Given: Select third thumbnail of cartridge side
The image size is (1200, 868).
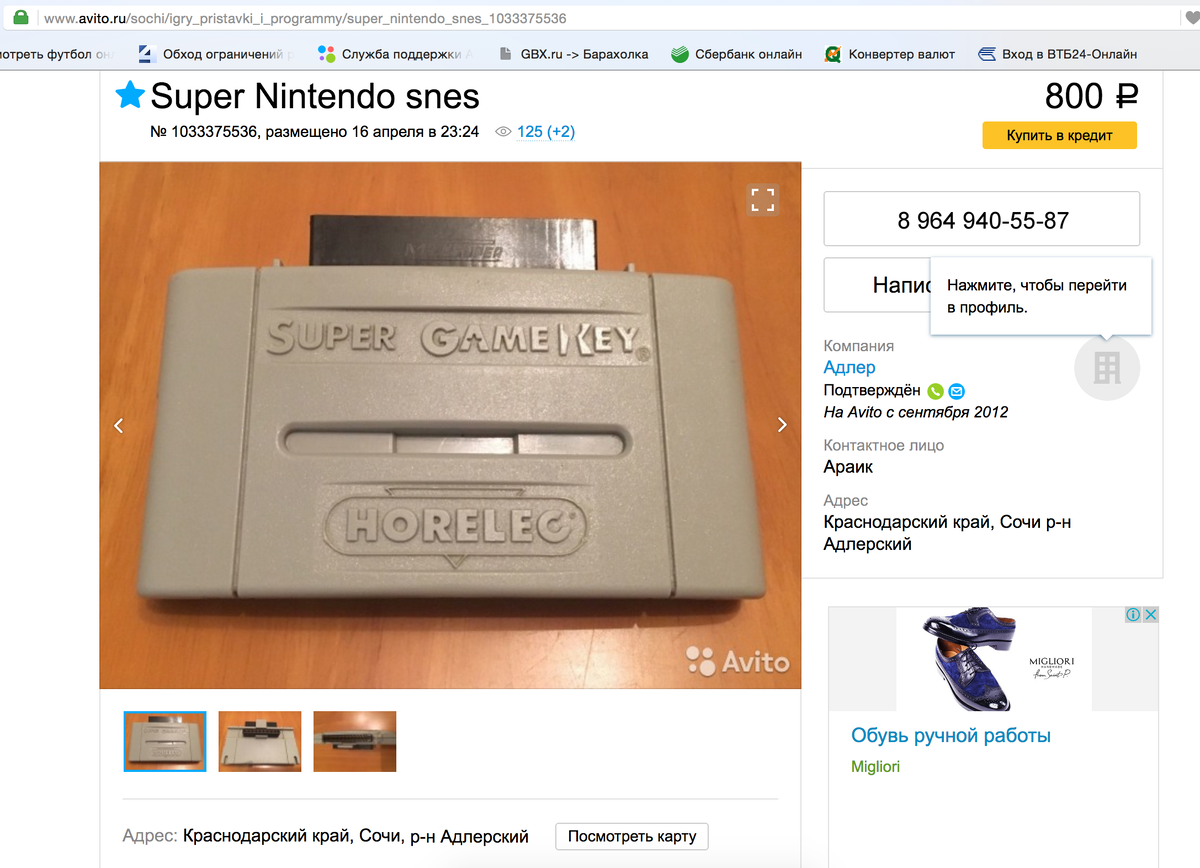Looking at the screenshot, I should pos(355,741).
